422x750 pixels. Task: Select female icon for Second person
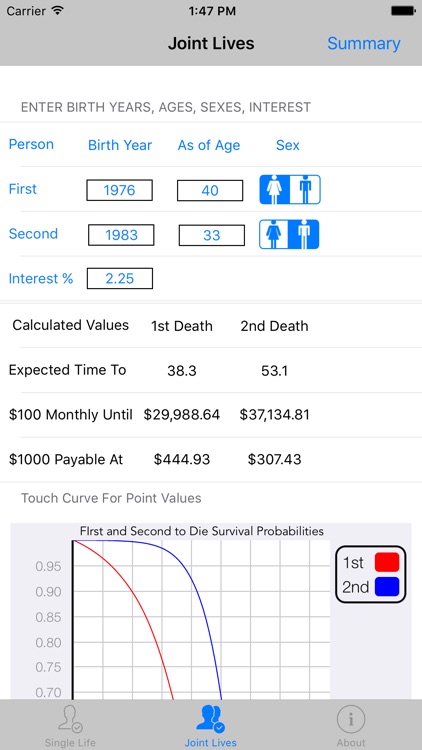pyautogui.click(x=274, y=234)
